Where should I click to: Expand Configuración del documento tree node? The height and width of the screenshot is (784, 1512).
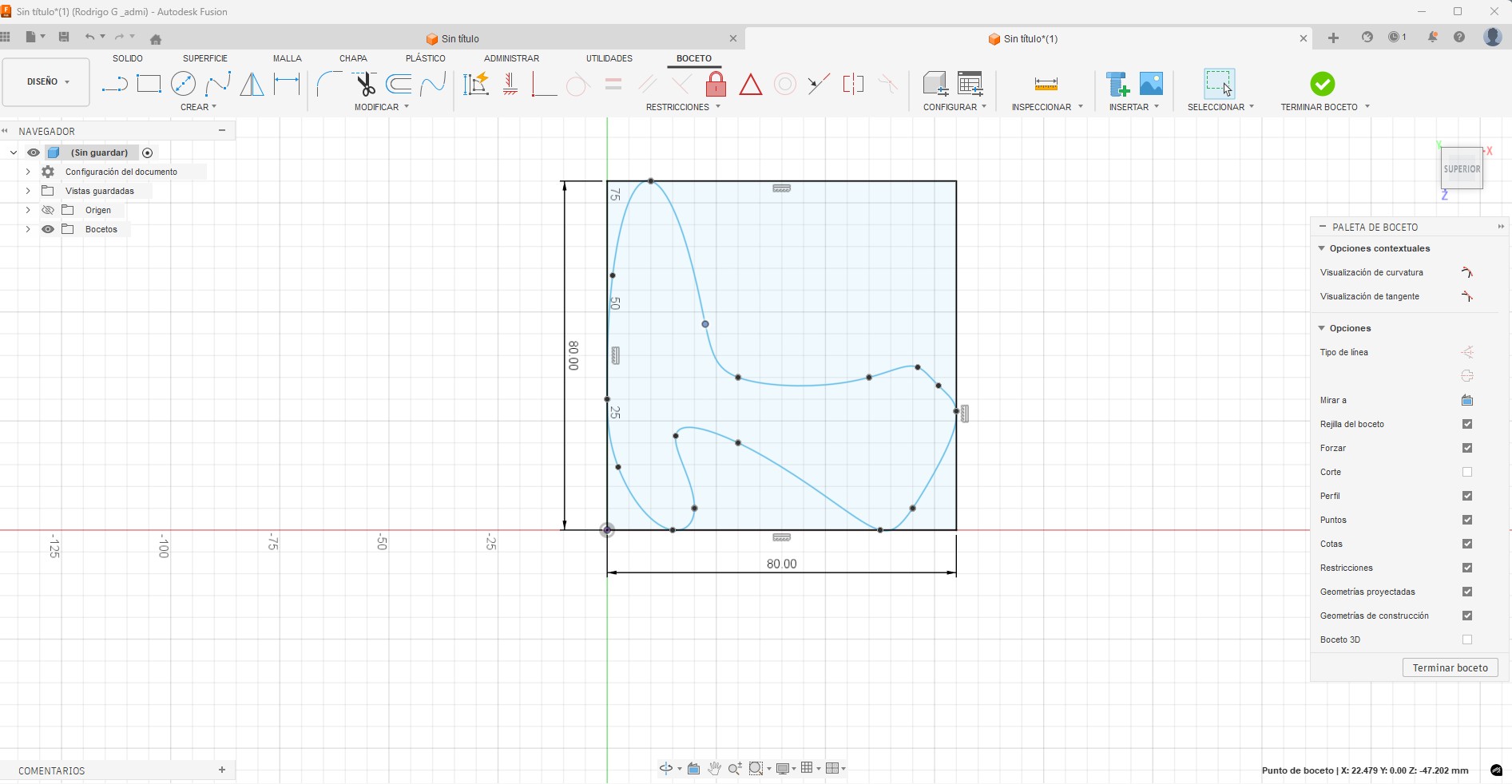coord(28,172)
